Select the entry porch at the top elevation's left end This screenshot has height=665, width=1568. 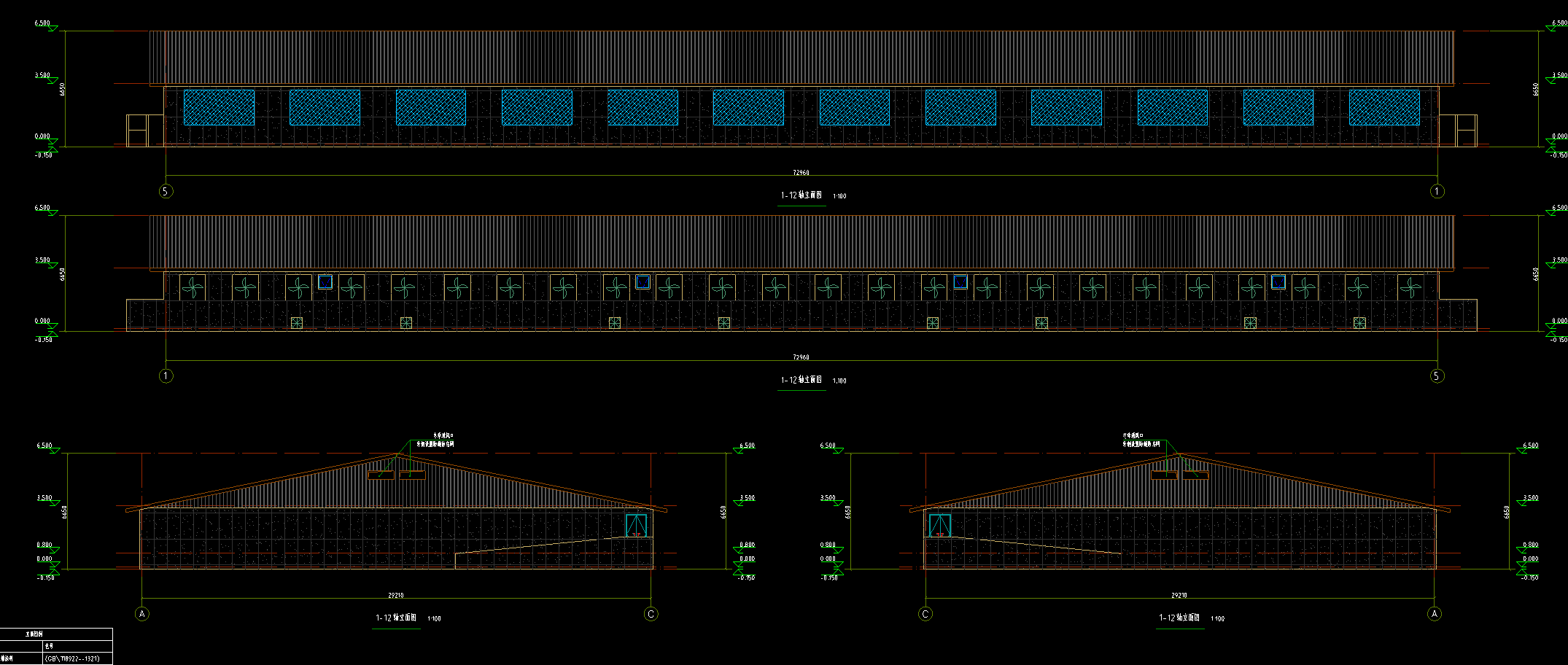pyautogui.click(x=139, y=131)
